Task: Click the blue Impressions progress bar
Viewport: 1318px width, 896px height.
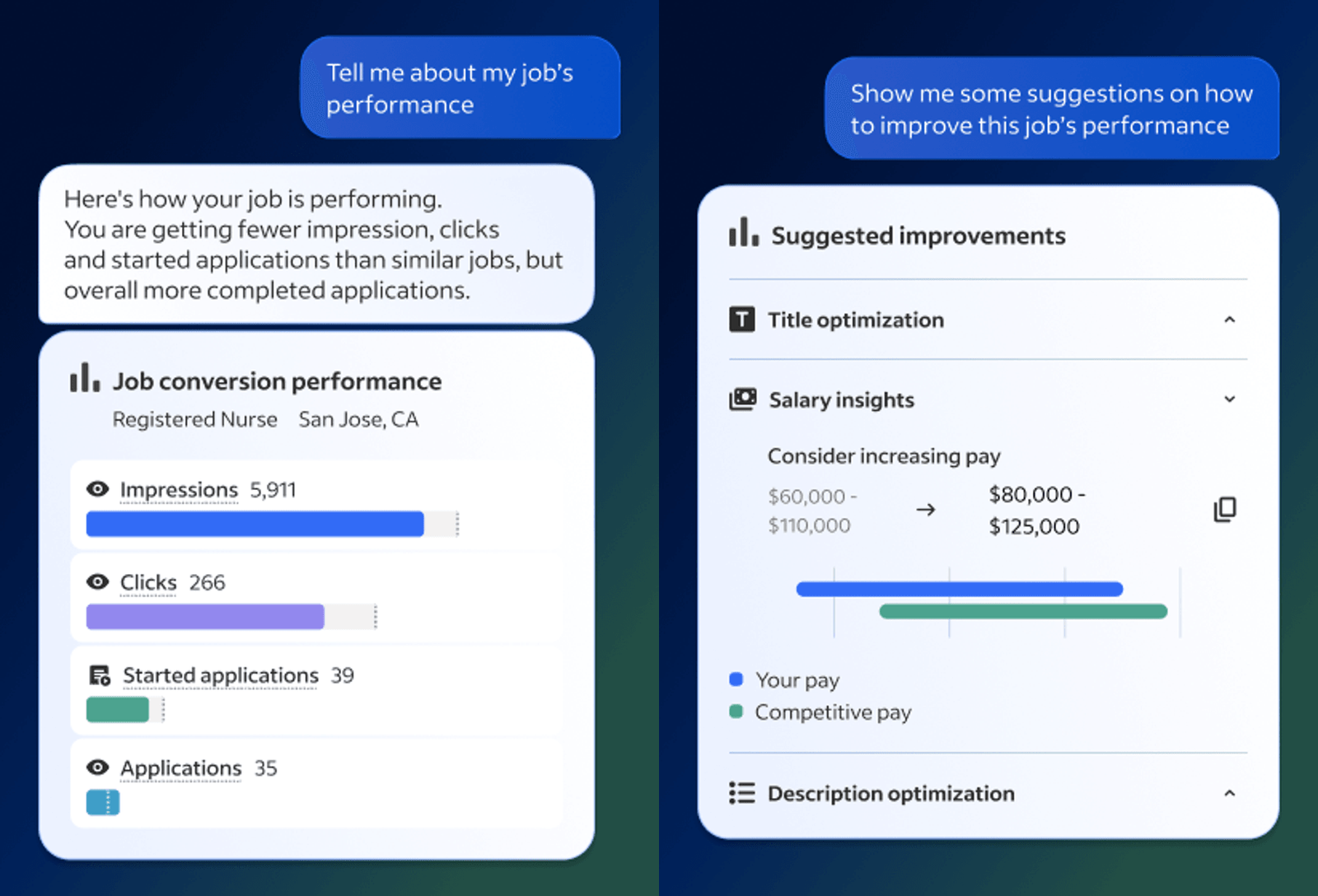Action: [x=255, y=524]
